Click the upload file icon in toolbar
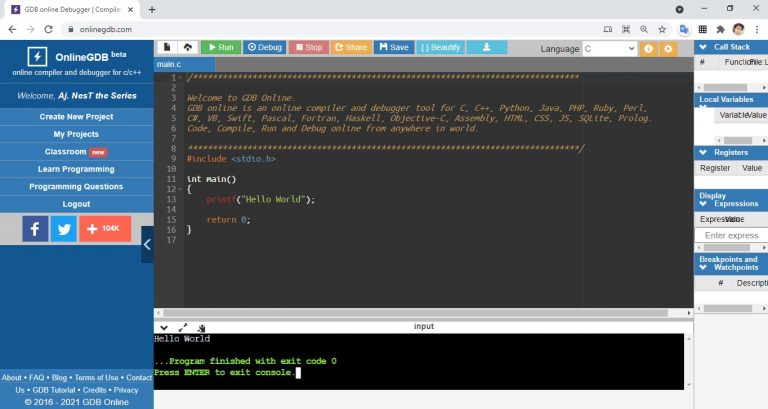This screenshot has width=768, height=409. click(187, 47)
